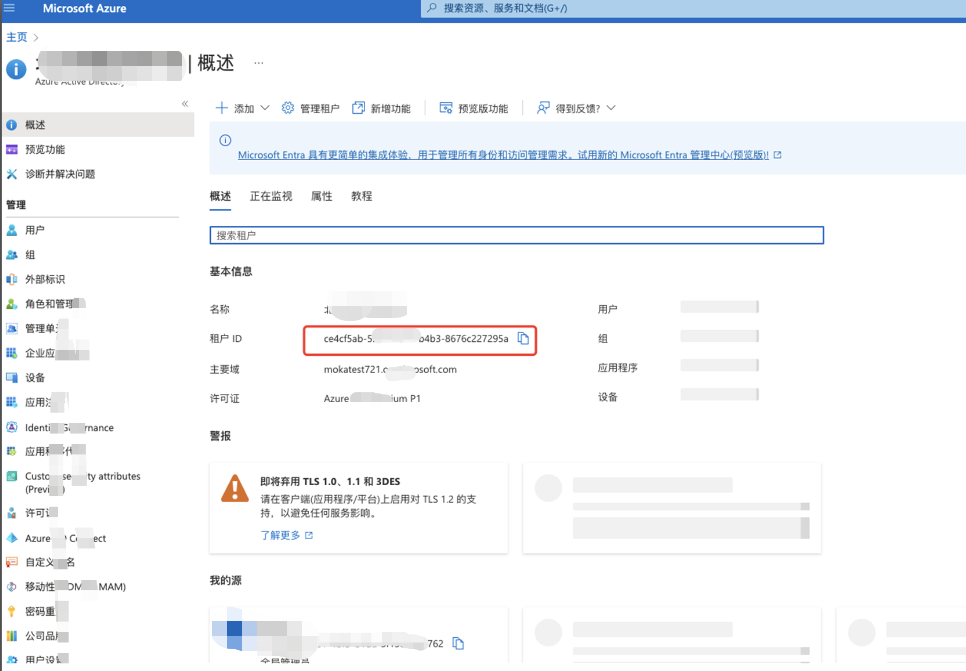
Task: Copy the ID ending in 762
Action: pos(458,643)
